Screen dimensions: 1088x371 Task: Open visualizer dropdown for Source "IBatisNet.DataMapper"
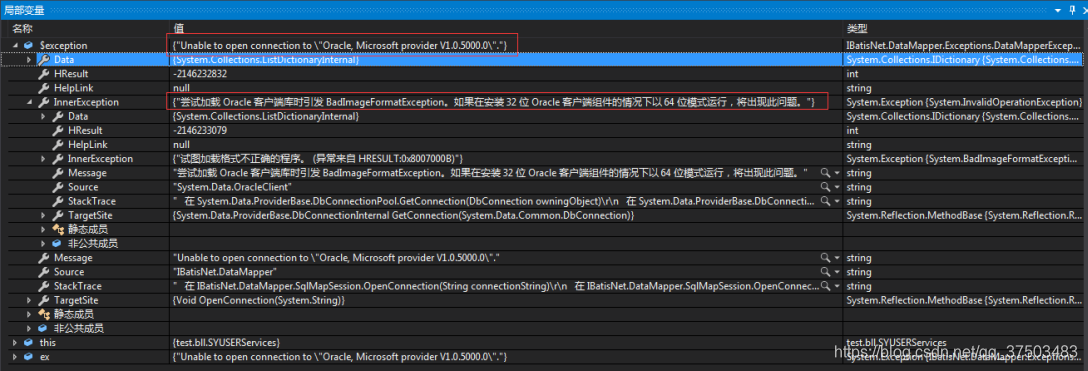836,272
